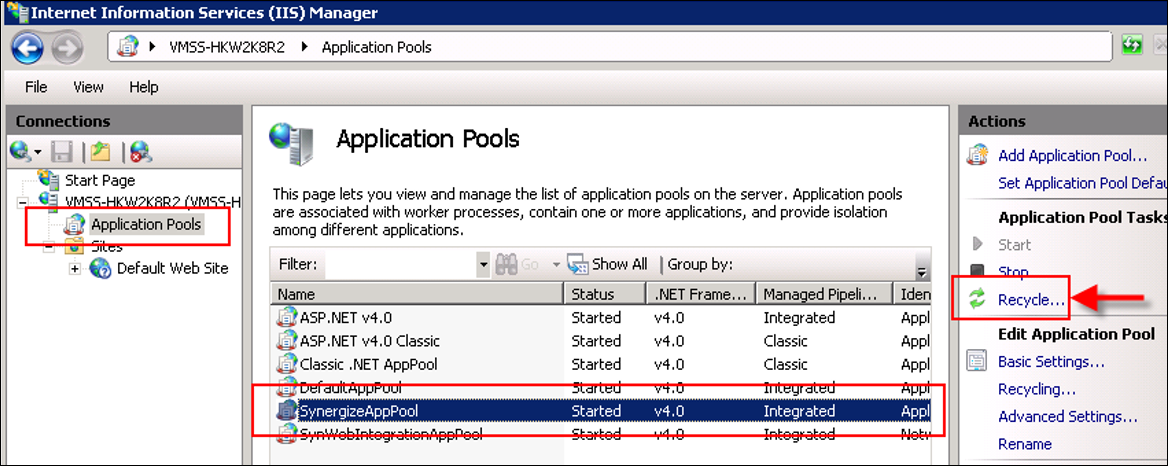This screenshot has height=466, width=1168.
Task: Collapse the Sites tree node
Action: 49,246
